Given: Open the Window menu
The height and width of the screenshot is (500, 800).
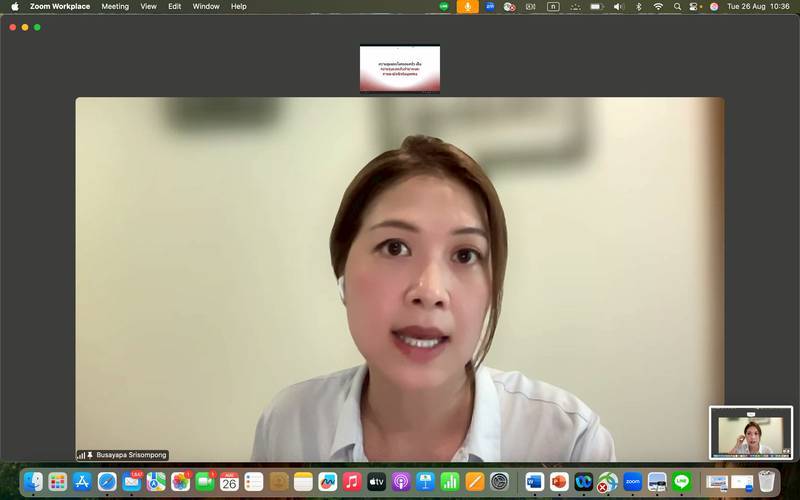Looking at the screenshot, I should tap(206, 6).
